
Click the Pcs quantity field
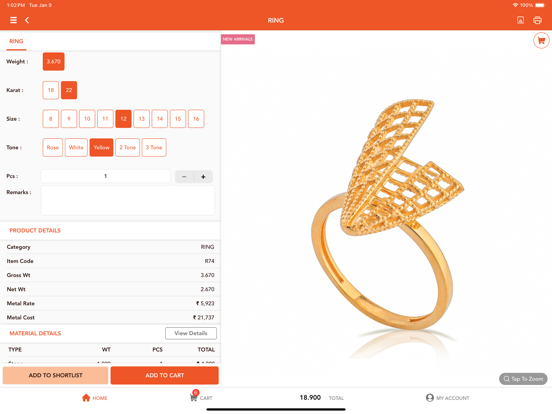pyautogui.click(x=106, y=176)
